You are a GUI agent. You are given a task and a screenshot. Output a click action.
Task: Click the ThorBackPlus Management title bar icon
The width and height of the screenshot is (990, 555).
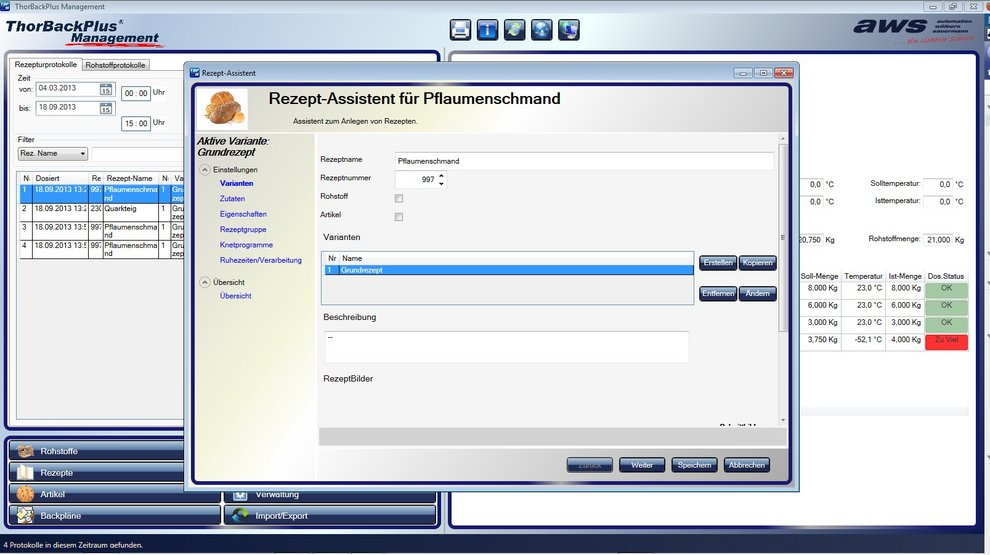[x=5, y=6]
